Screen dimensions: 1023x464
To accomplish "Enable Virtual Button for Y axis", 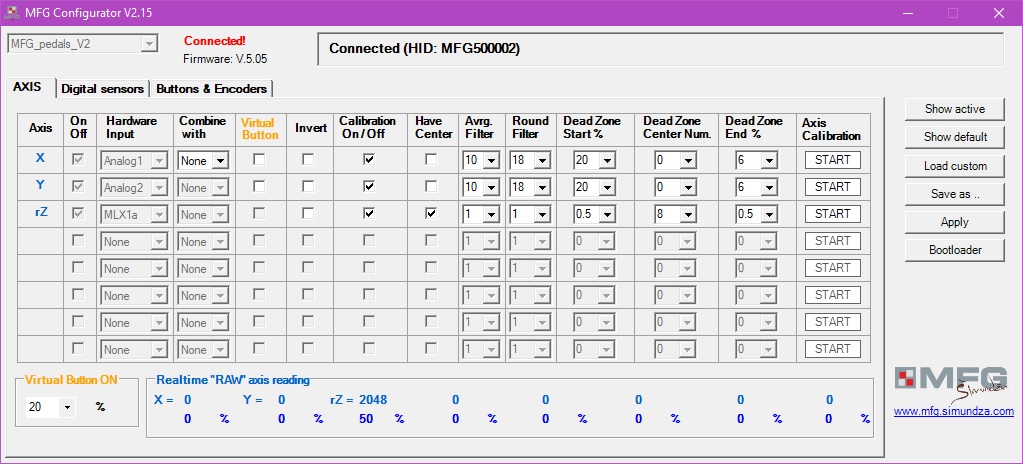I will (259, 187).
